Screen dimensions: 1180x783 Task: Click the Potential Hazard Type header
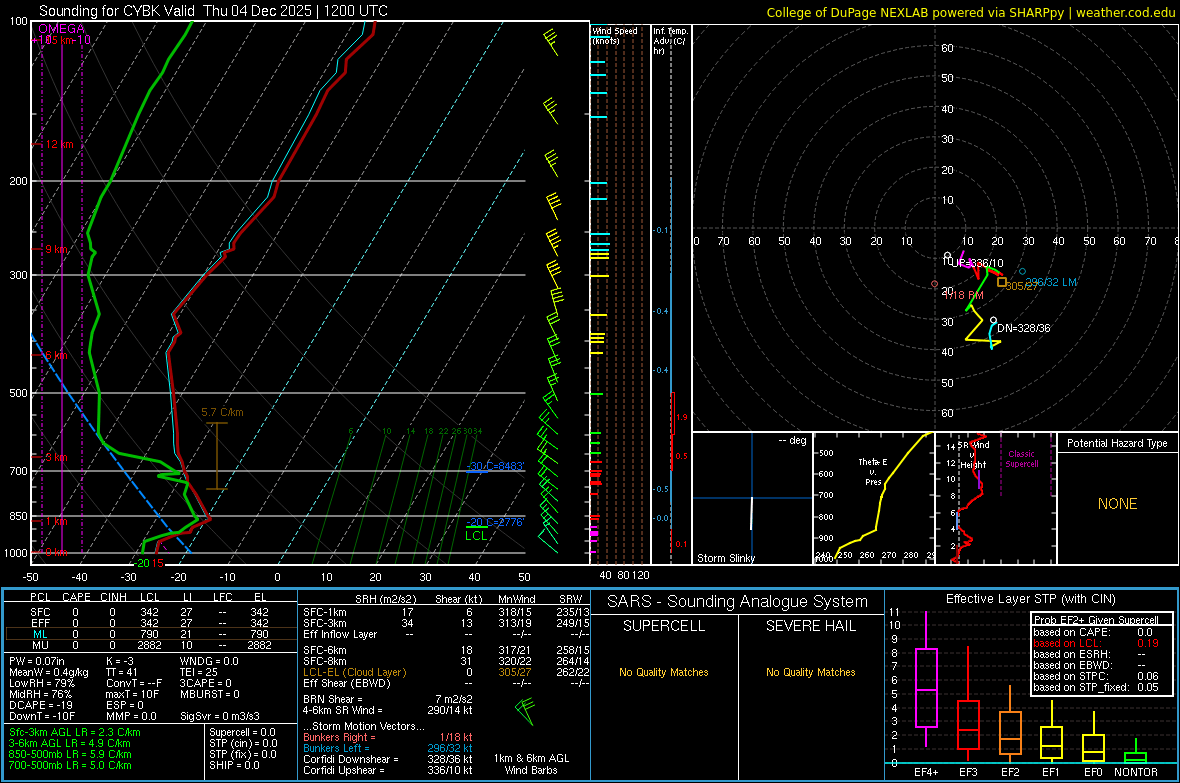[x=1117, y=443]
